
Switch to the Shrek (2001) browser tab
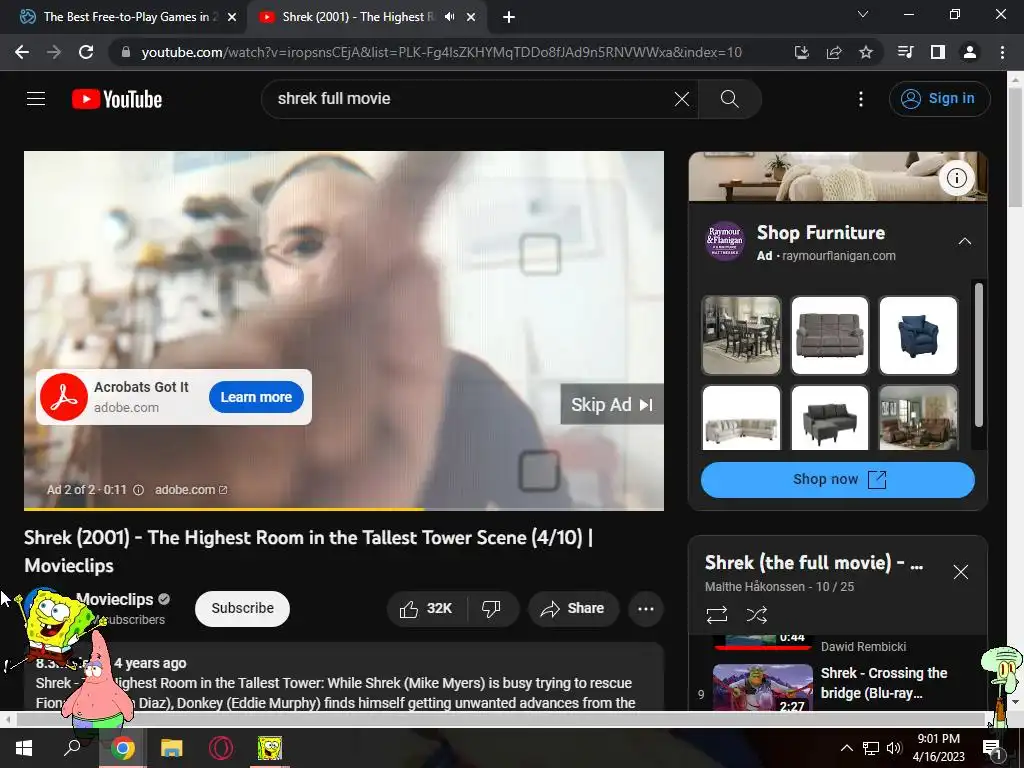[356, 17]
